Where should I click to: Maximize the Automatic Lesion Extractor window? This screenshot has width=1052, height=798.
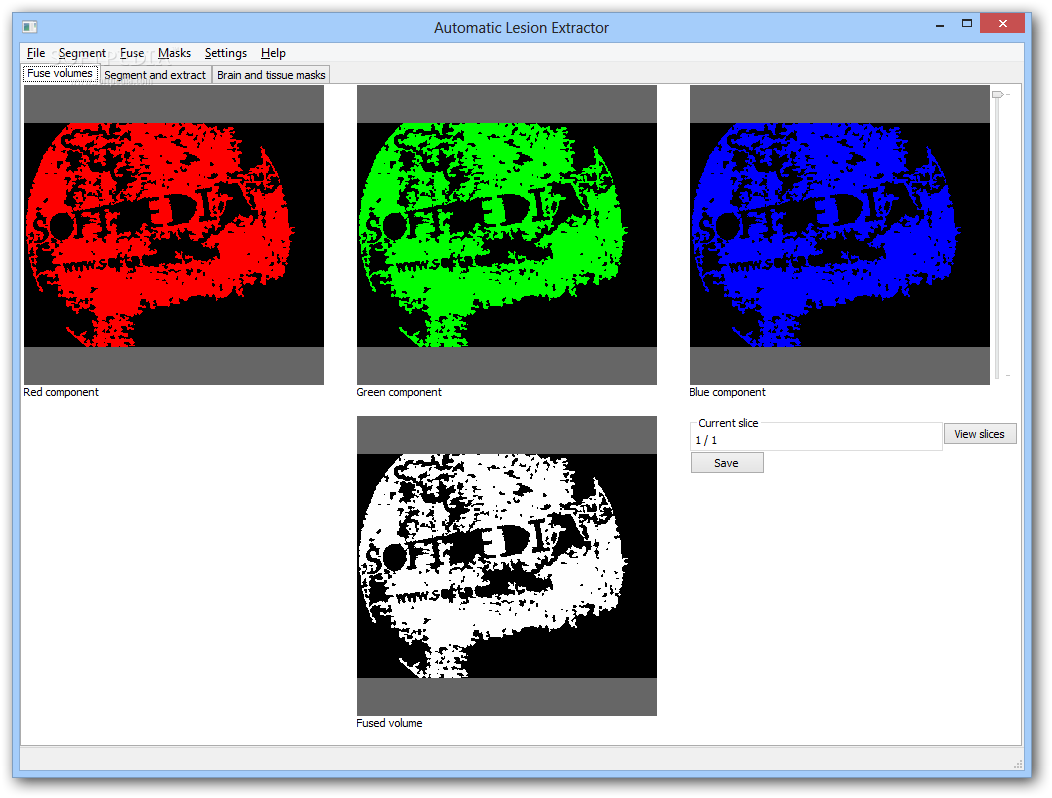point(967,23)
